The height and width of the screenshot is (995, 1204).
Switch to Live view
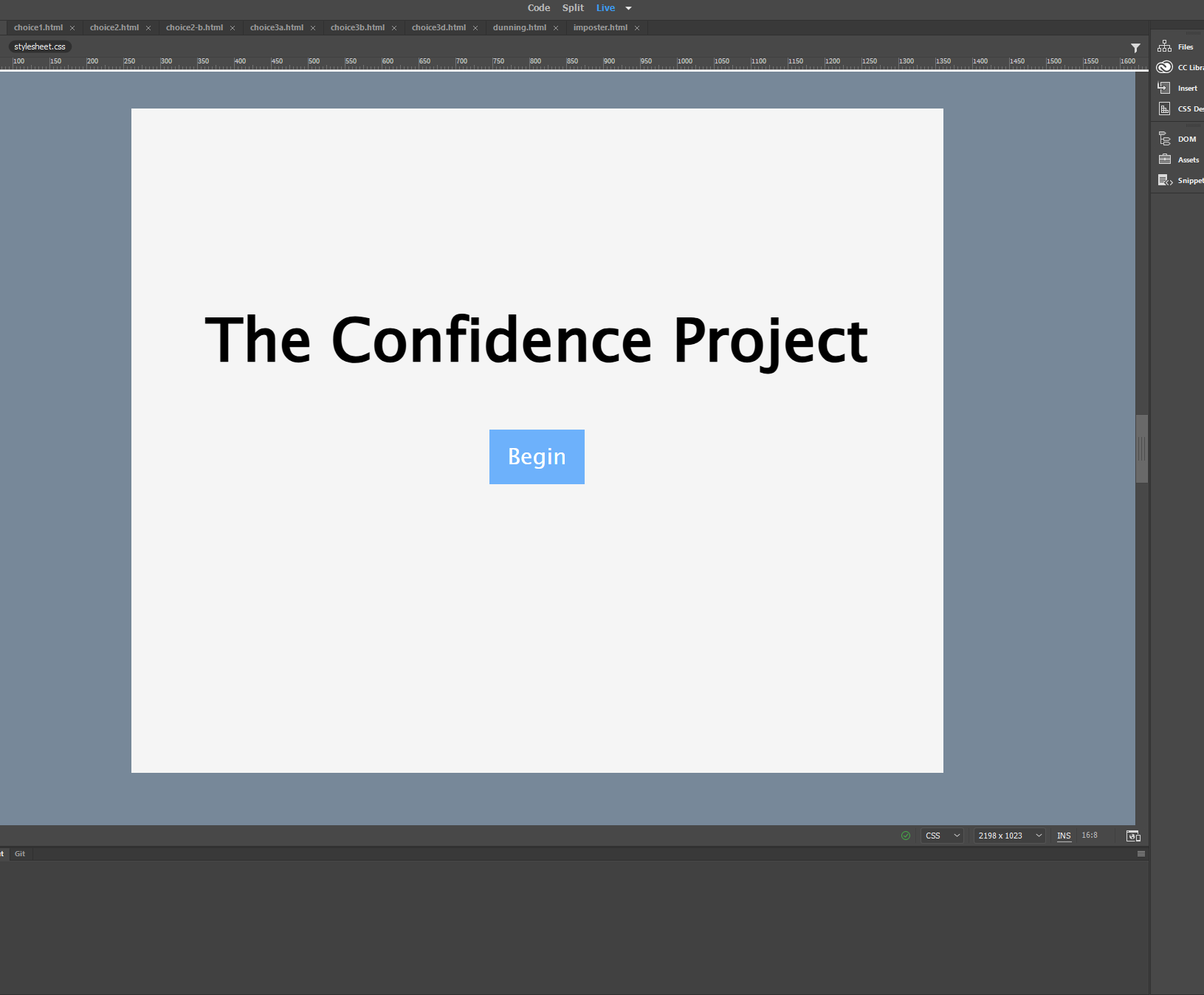(x=605, y=8)
